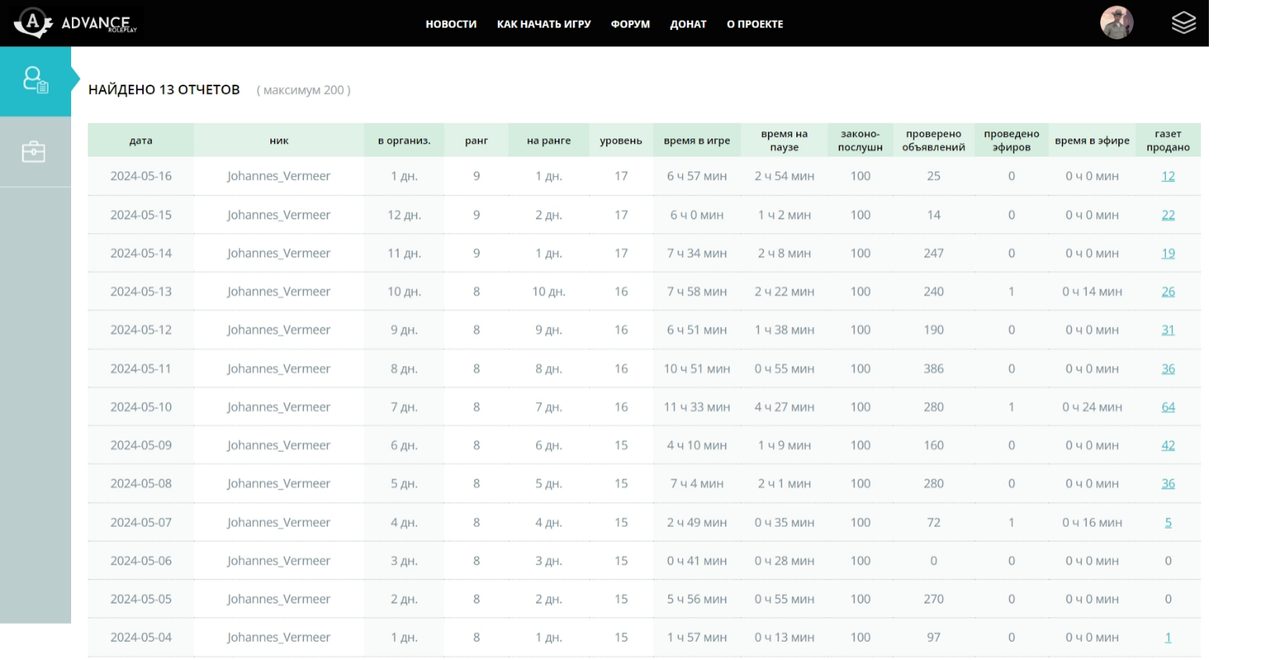Open newspapers sold link 36 for 2024-05-08
Viewport: 1280px width, 660px height.
click(x=1168, y=483)
